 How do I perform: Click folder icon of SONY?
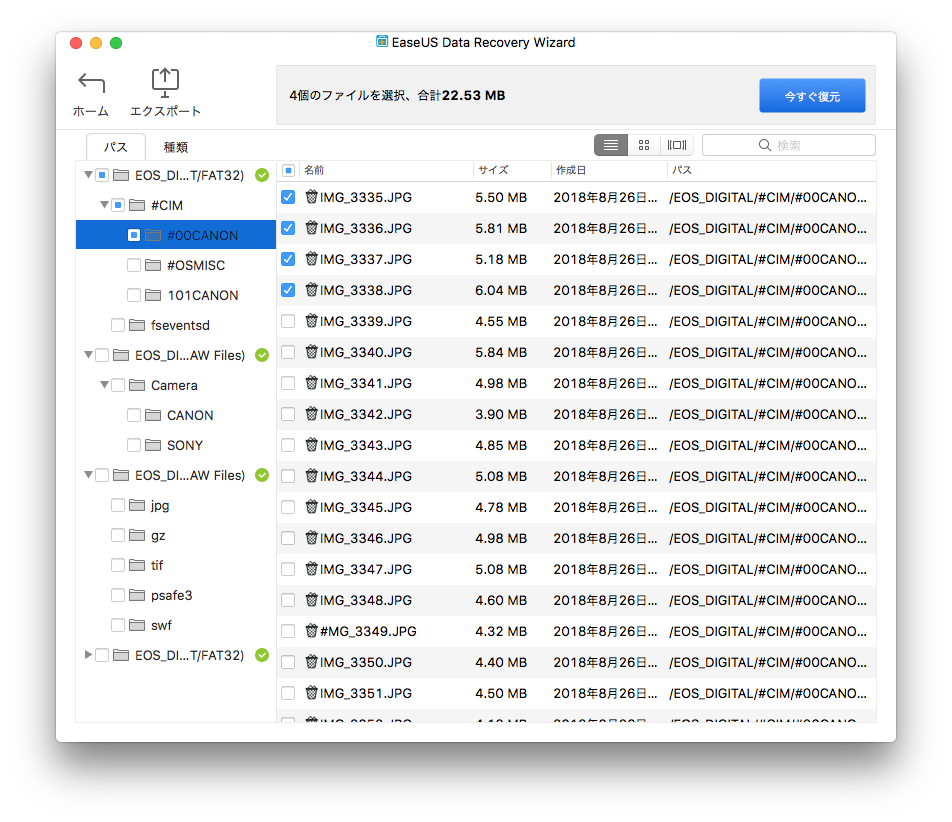(153, 445)
